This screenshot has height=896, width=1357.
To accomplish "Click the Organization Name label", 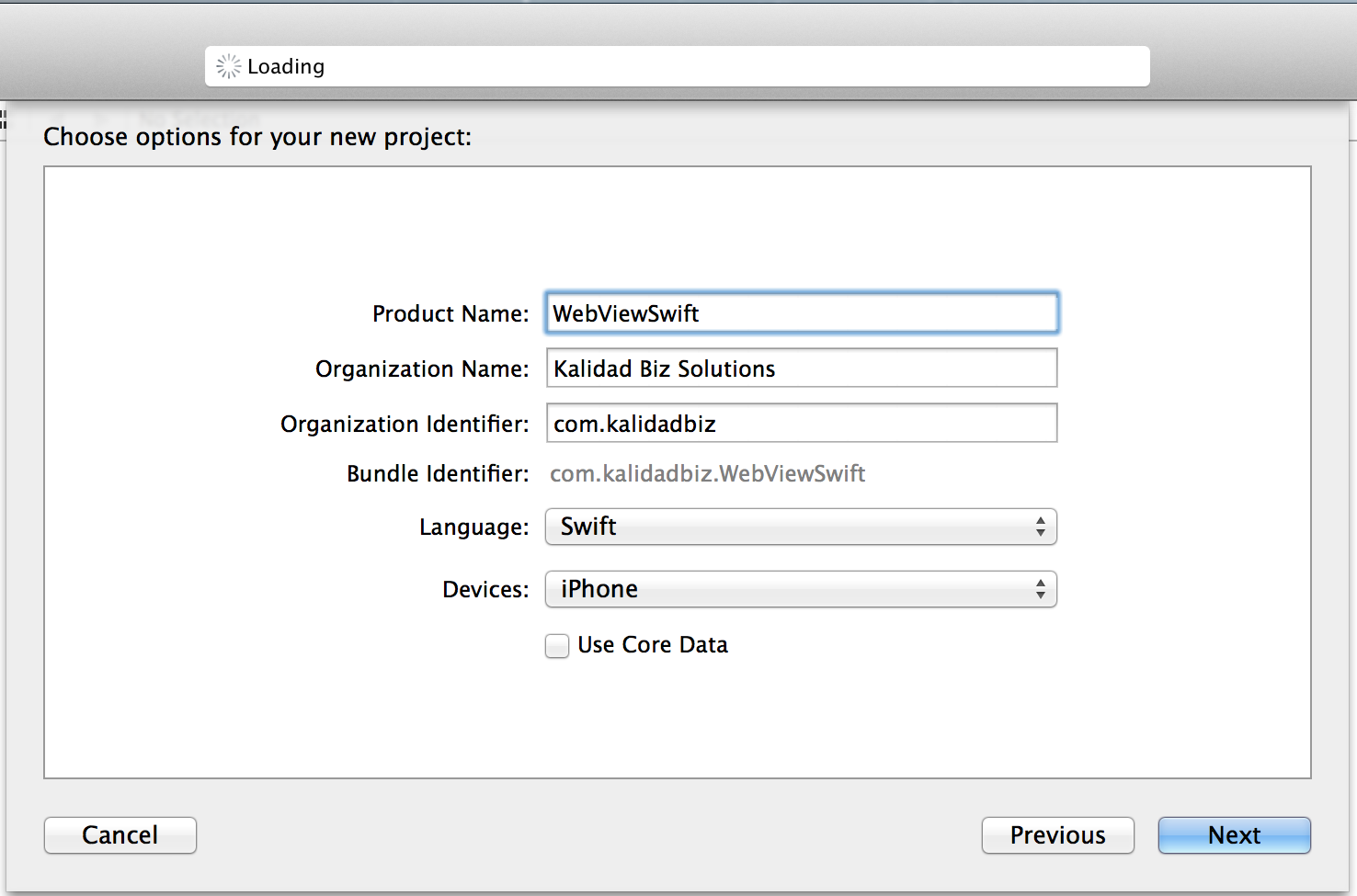I will [x=422, y=369].
